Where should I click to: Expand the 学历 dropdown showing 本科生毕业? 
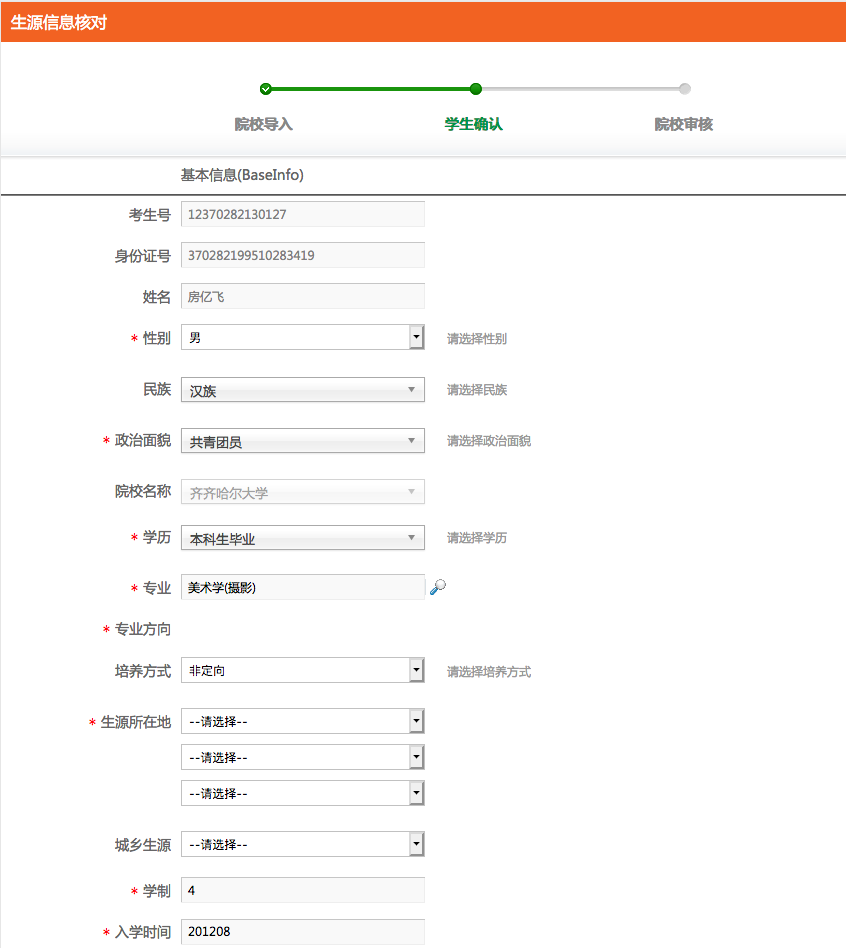click(x=302, y=538)
